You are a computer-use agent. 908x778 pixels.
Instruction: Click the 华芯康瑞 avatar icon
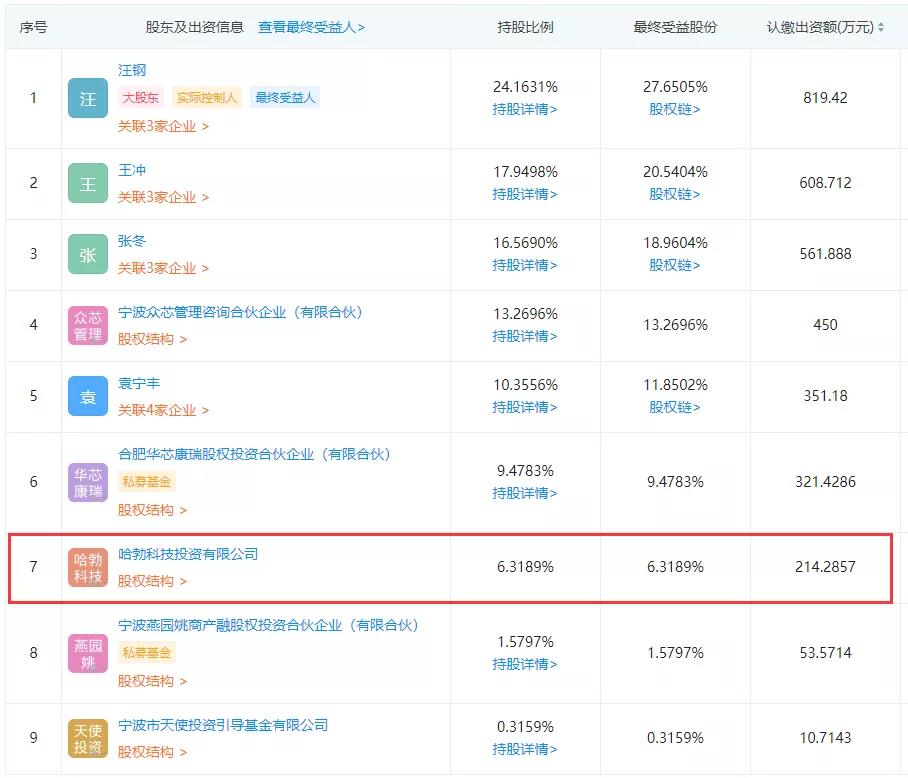pos(87,481)
